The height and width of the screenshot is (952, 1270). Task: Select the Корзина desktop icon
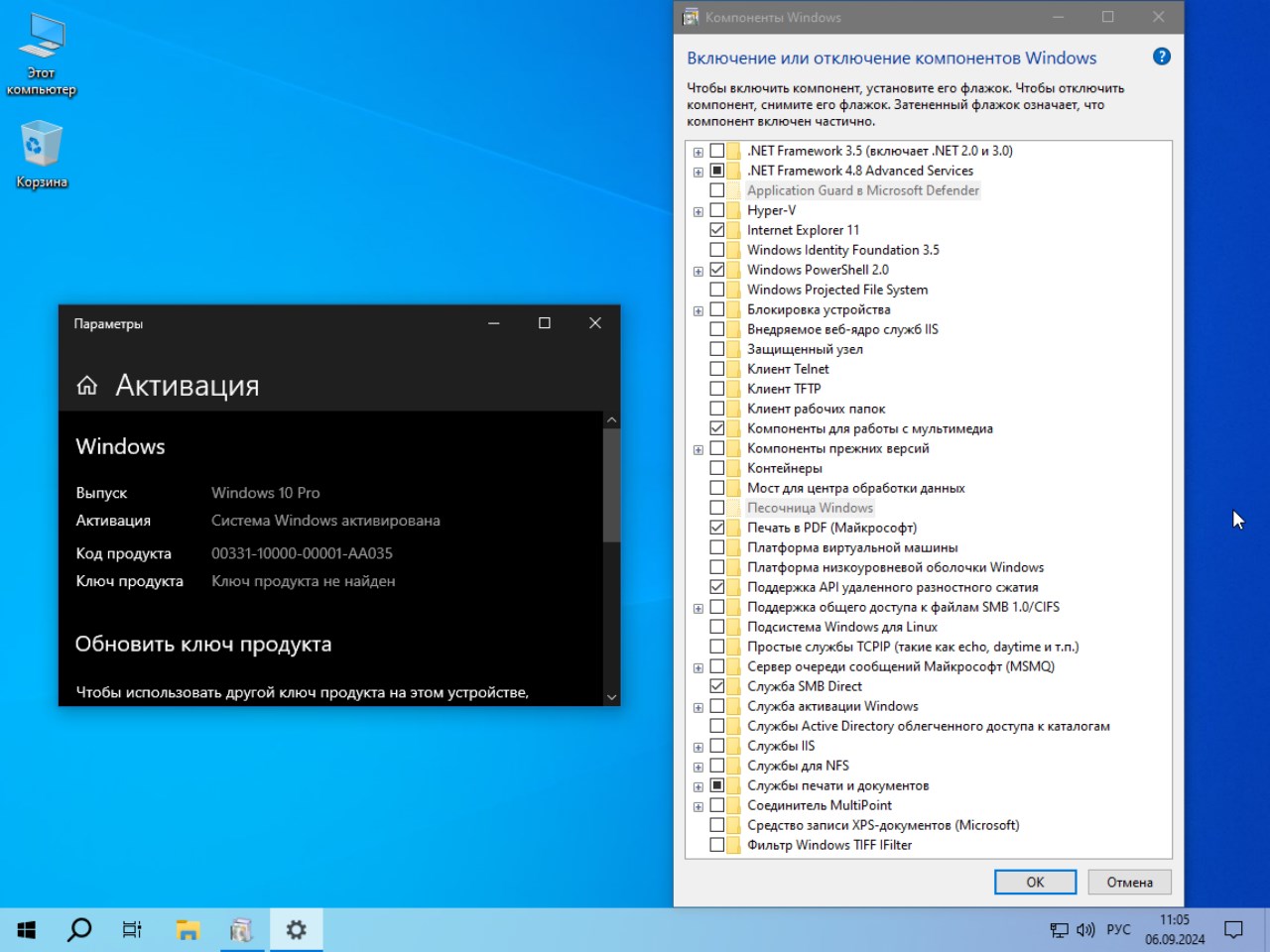tap(42, 154)
